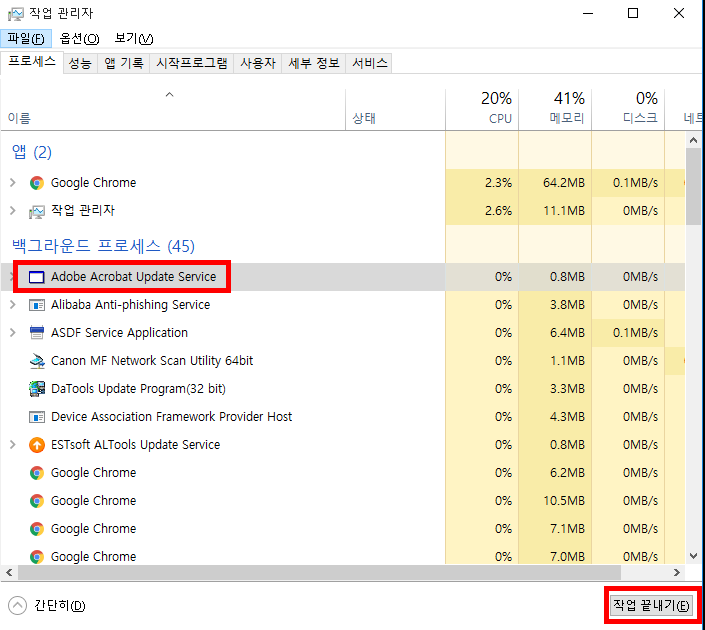This screenshot has width=705, height=630.
Task: Switch to the 서비스 tab
Action: (370, 63)
